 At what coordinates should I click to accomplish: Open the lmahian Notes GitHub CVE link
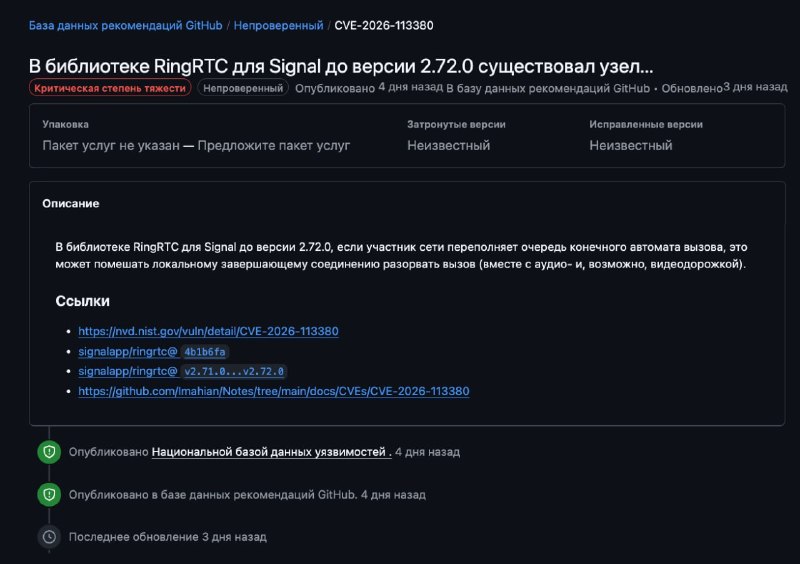coord(273,391)
